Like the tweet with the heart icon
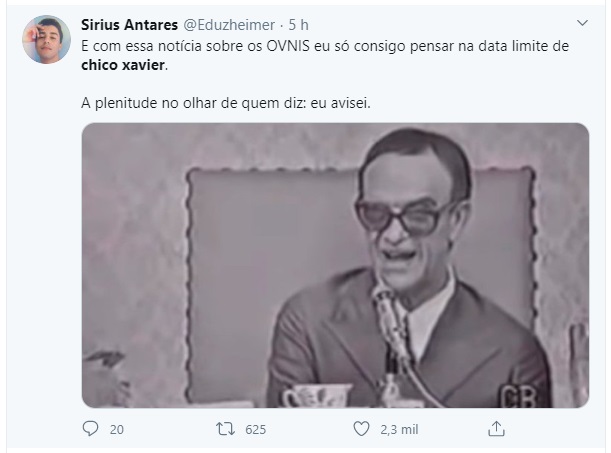 [x=361, y=429]
